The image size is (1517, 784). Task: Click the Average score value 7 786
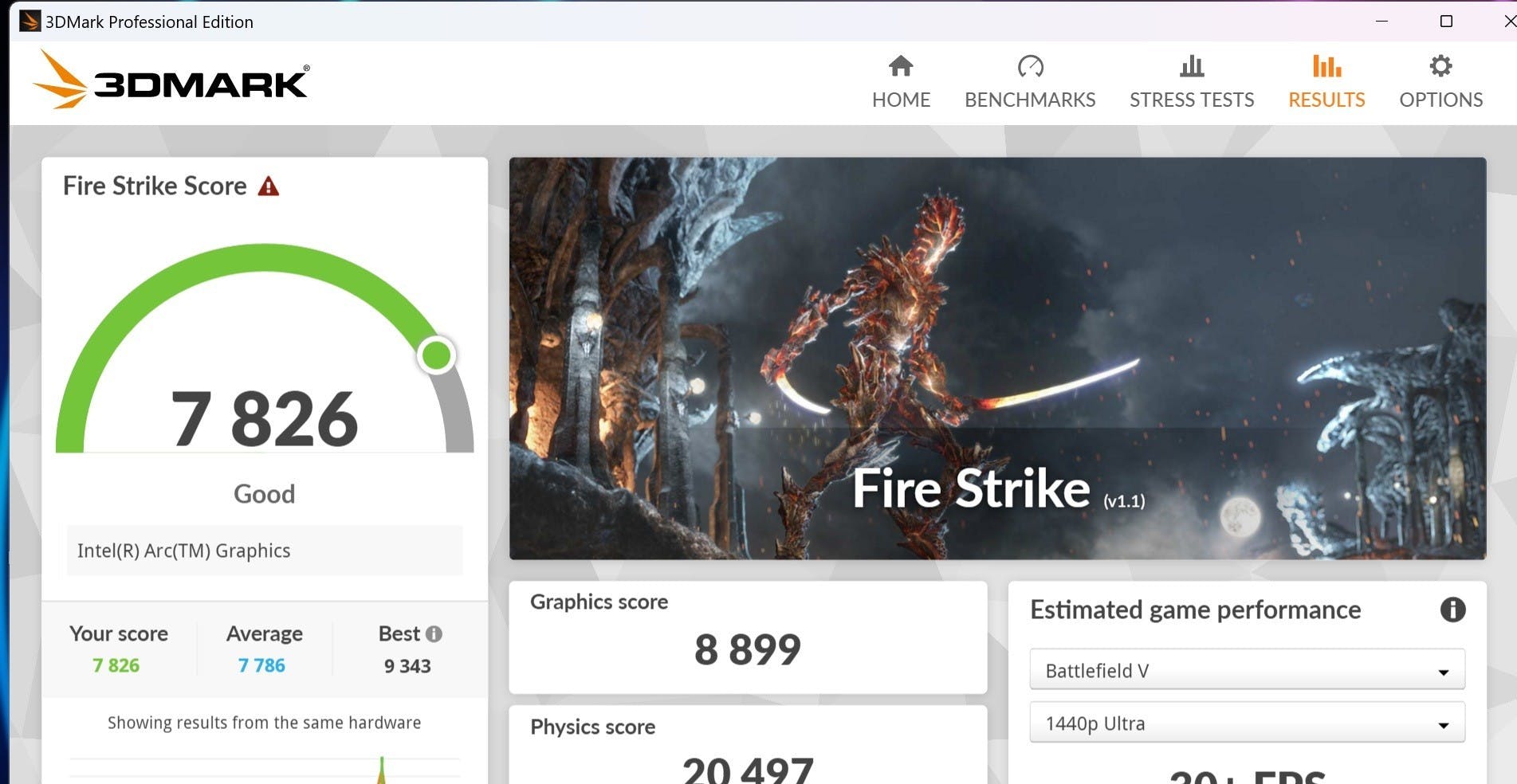pyautogui.click(x=261, y=665)
